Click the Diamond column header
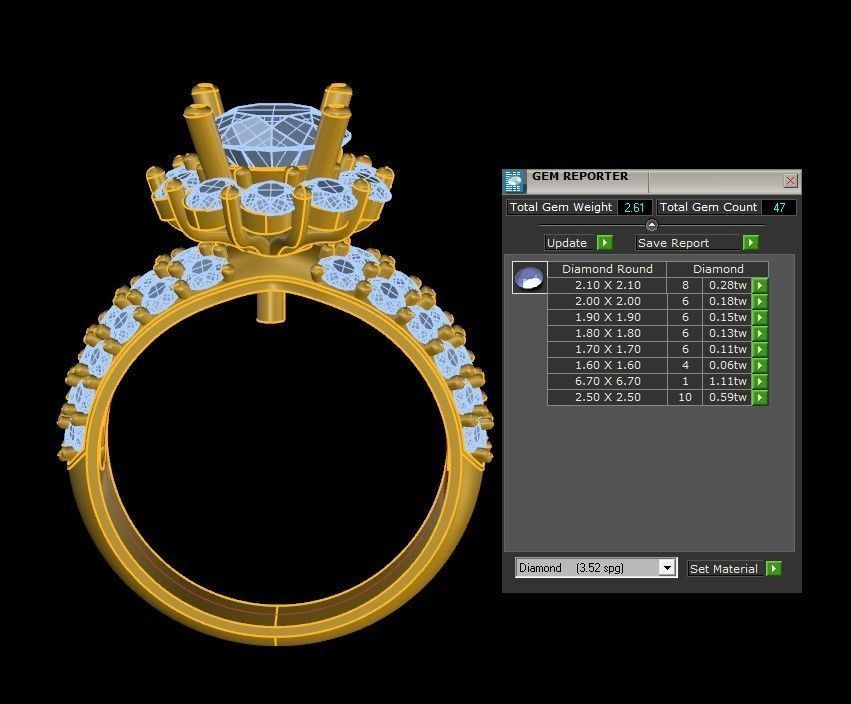This screenshot has width=851, height=704. [718, 269]
